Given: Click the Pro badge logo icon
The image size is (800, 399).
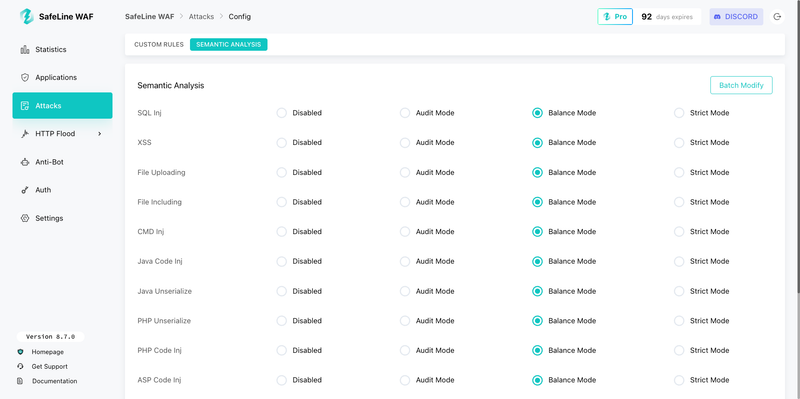Looking at the screenshot, I should point(607,17).
